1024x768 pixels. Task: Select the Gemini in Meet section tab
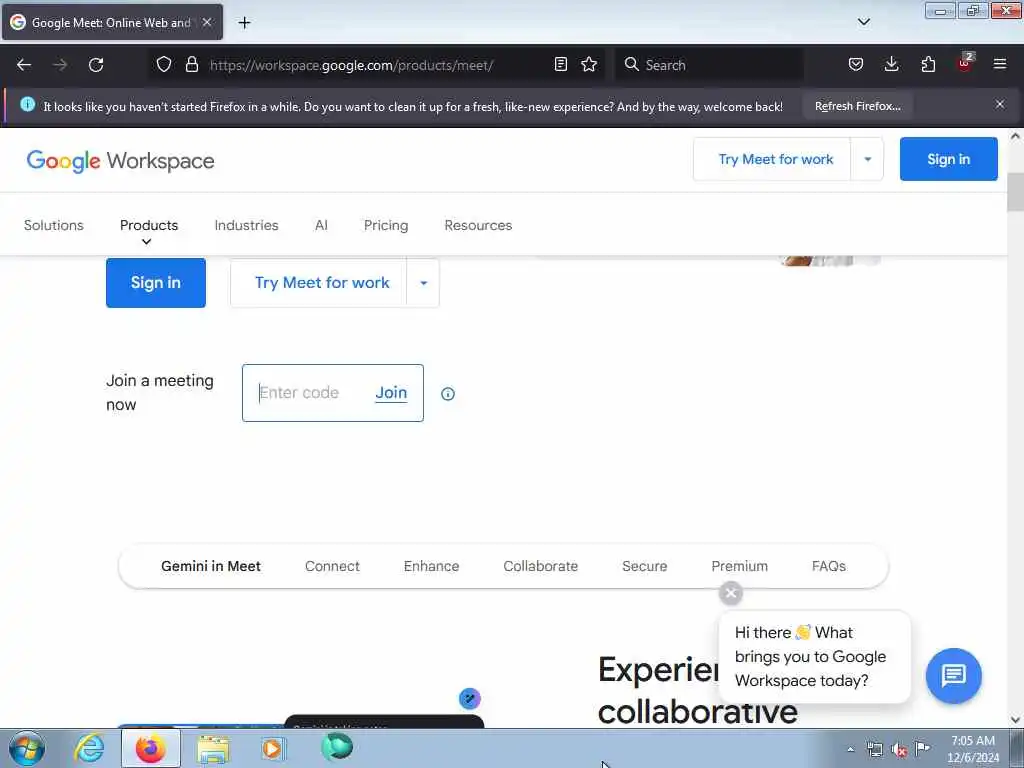pyautogui.click(x=211, y=566)
